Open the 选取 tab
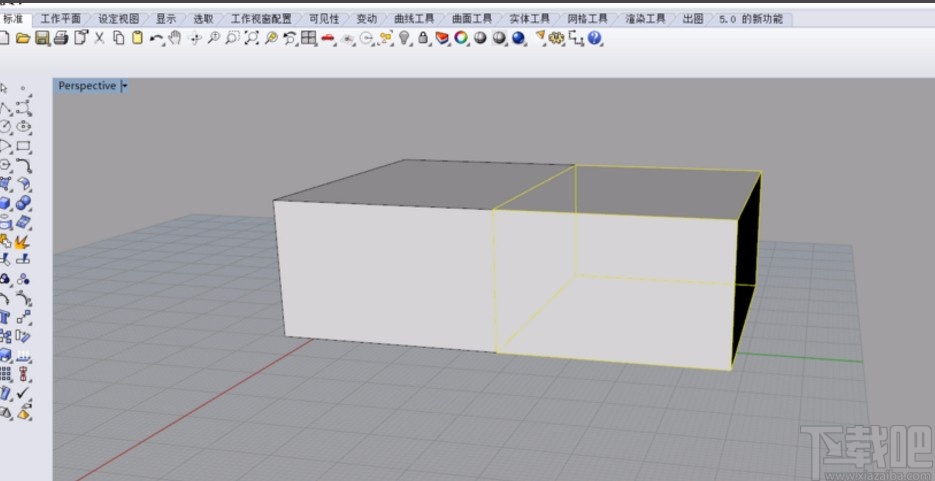 coord(203,19)
